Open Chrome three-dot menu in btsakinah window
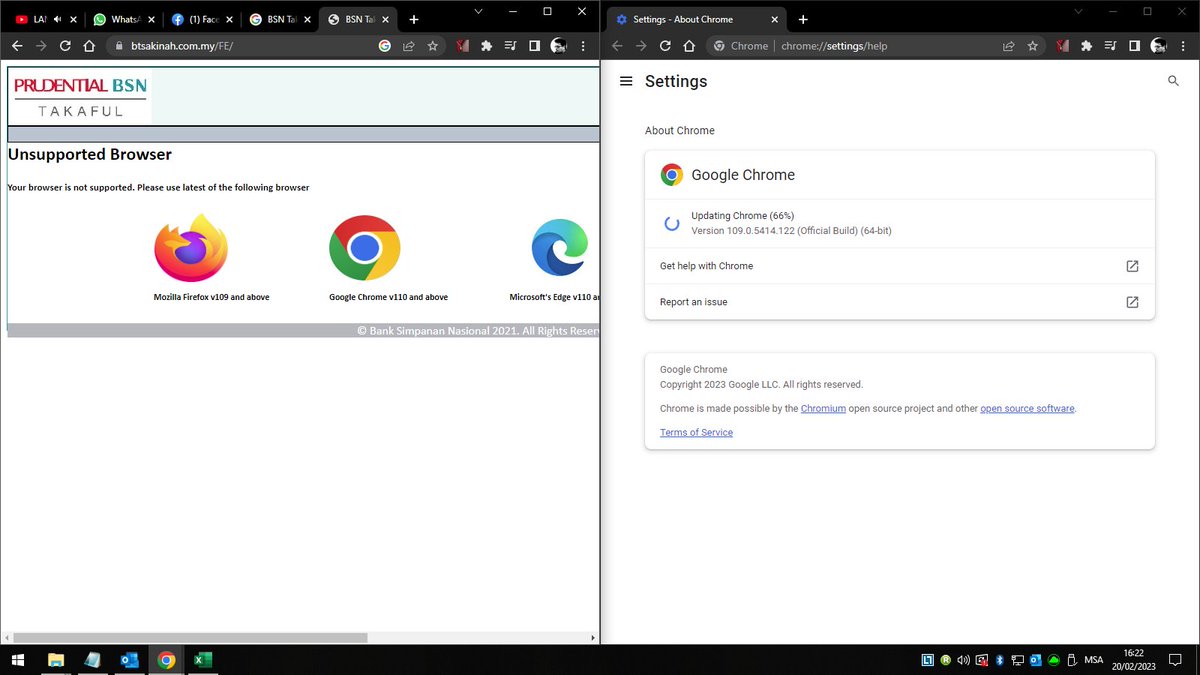Viewport: 1200px width, 675px height. coord(583,46)
